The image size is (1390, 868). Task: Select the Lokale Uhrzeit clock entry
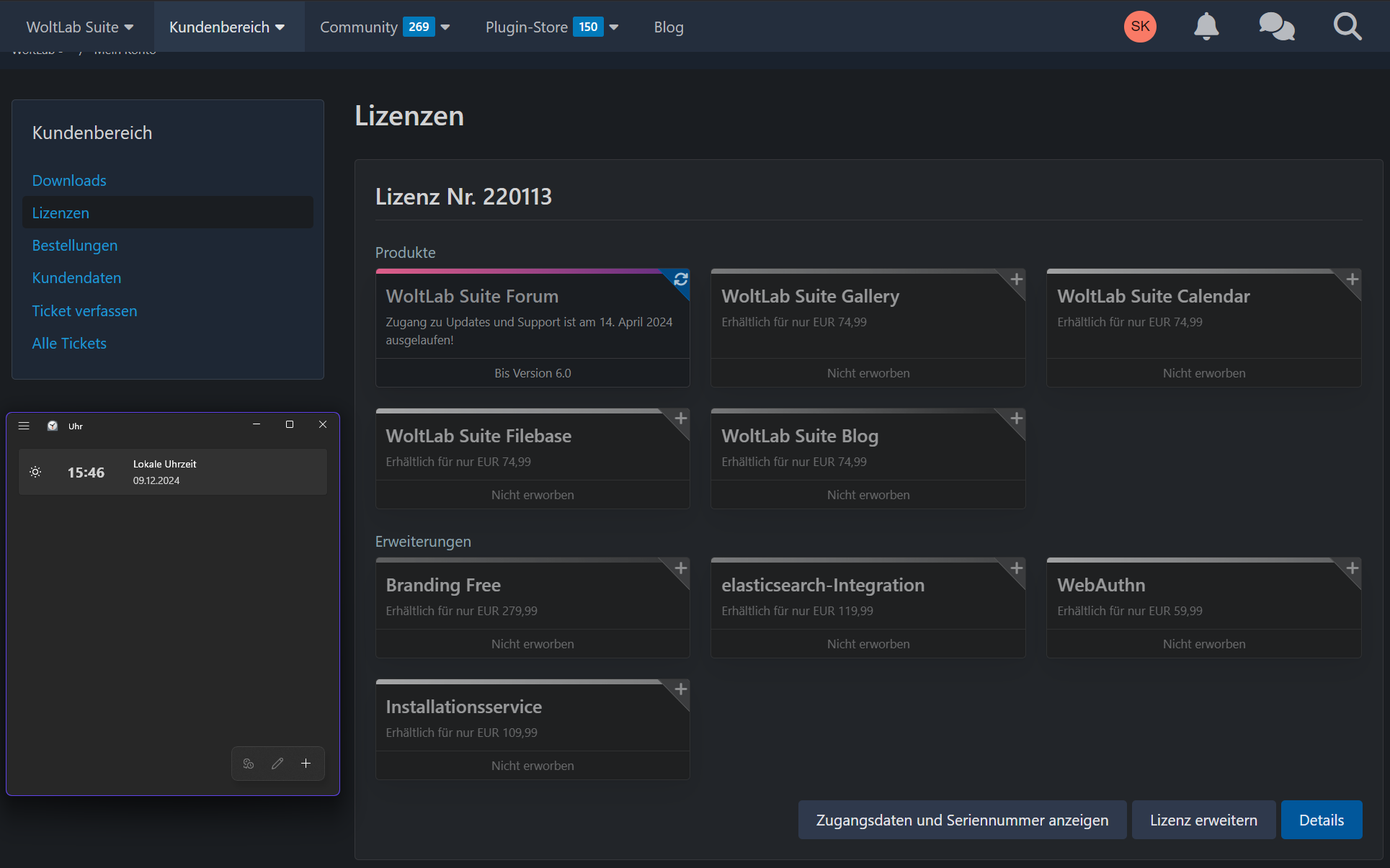click(173, 472)
